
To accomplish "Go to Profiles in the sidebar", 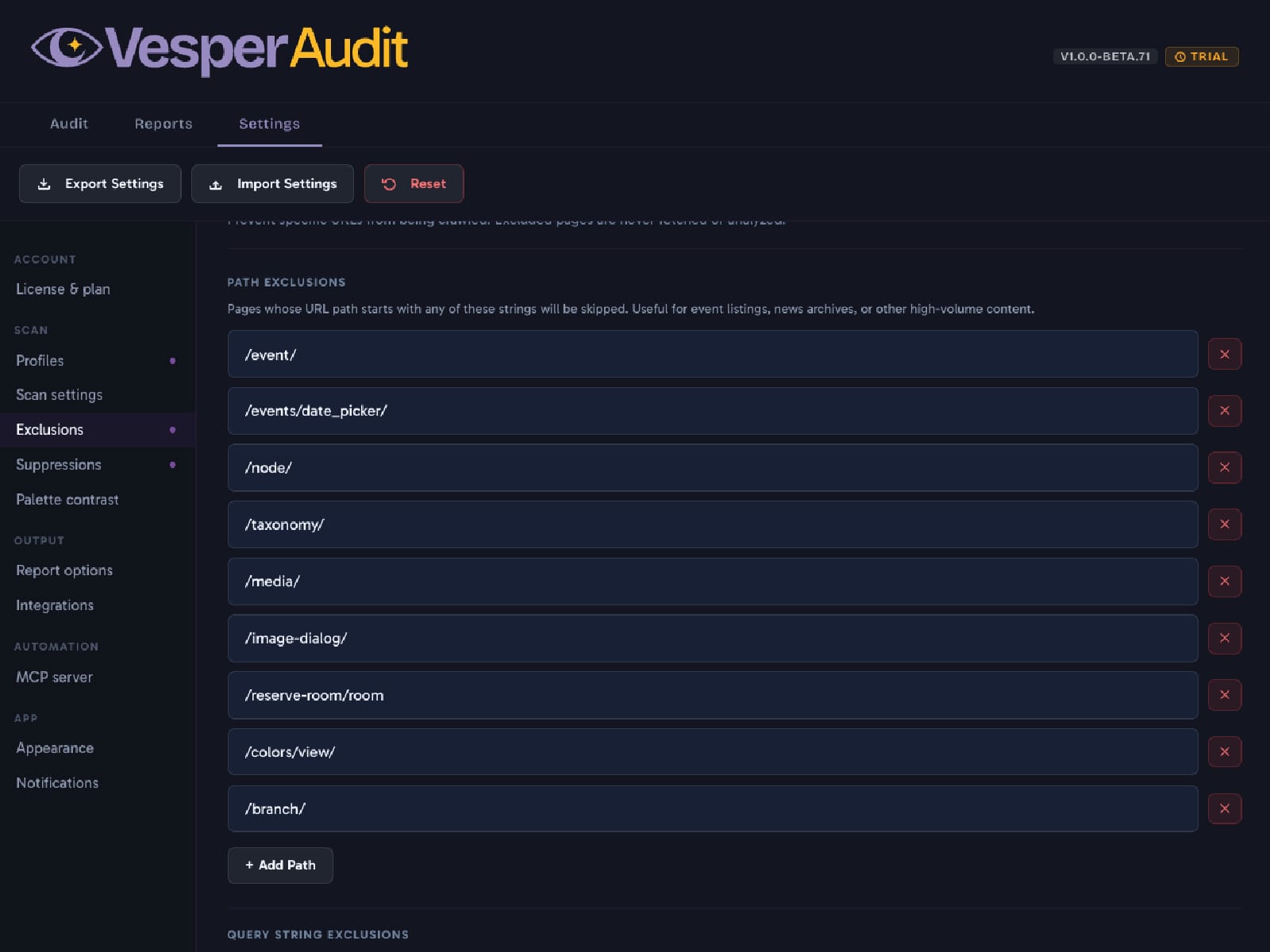I will point(98,360).
